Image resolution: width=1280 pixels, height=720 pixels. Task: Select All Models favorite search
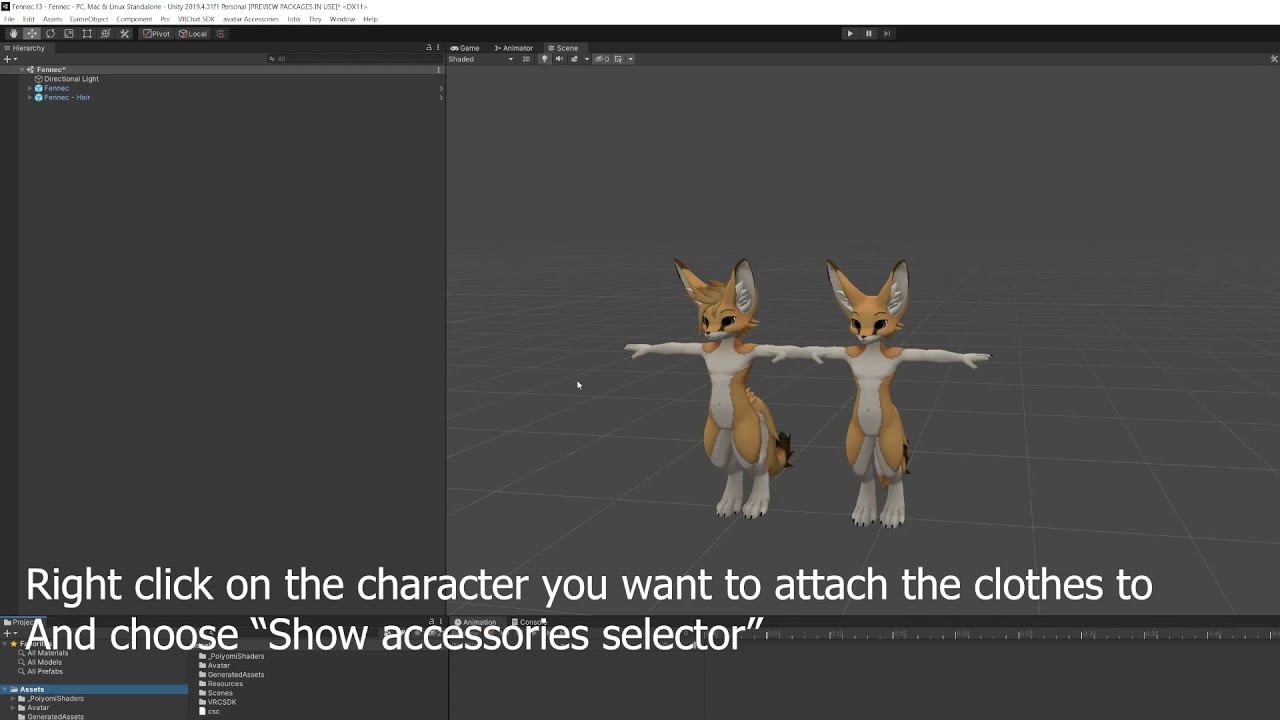(x=44, y=662)
